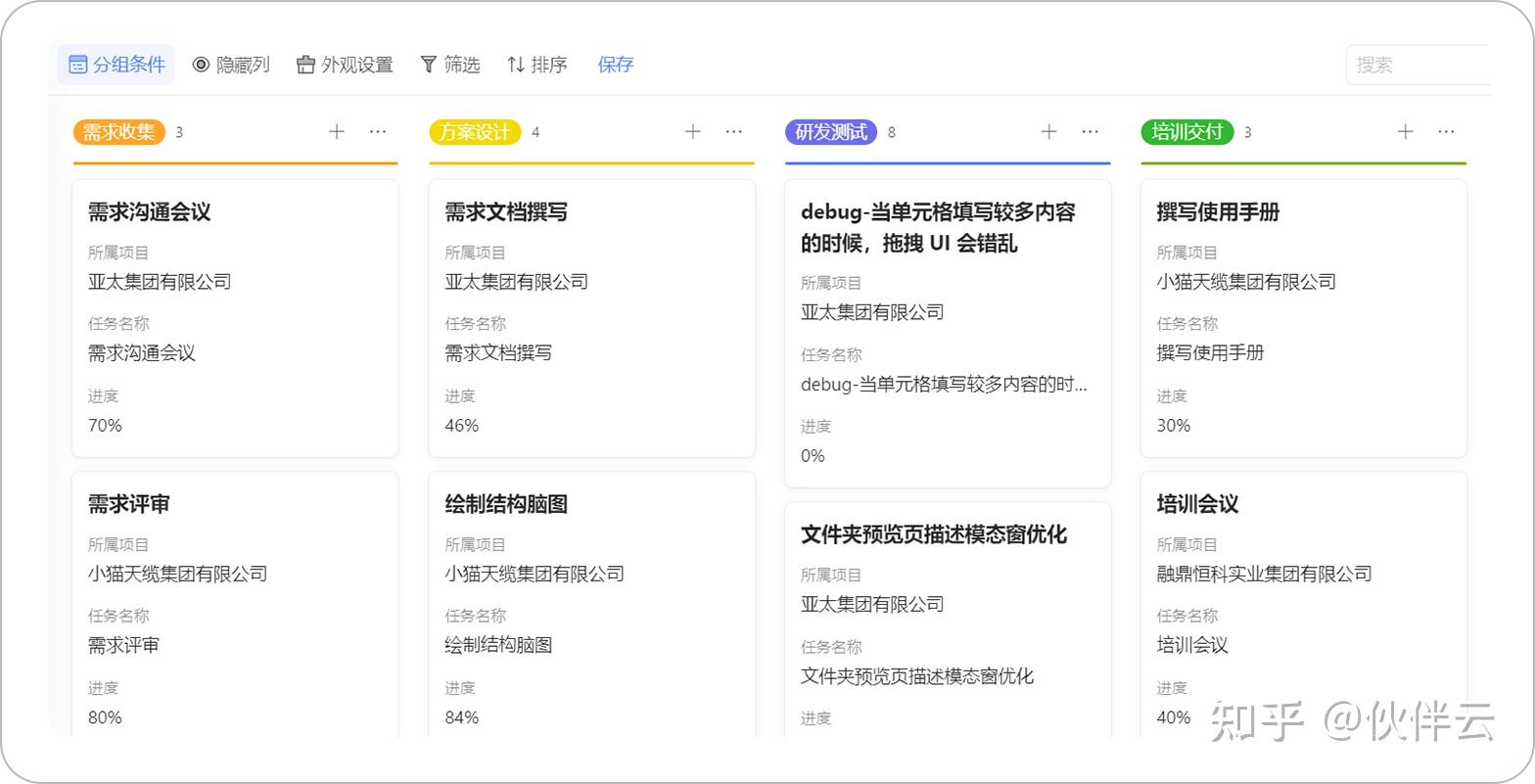This screenshot has height=784, width=1535.
Task: Click the 84% progress value
Action: (x=462, y=717)
